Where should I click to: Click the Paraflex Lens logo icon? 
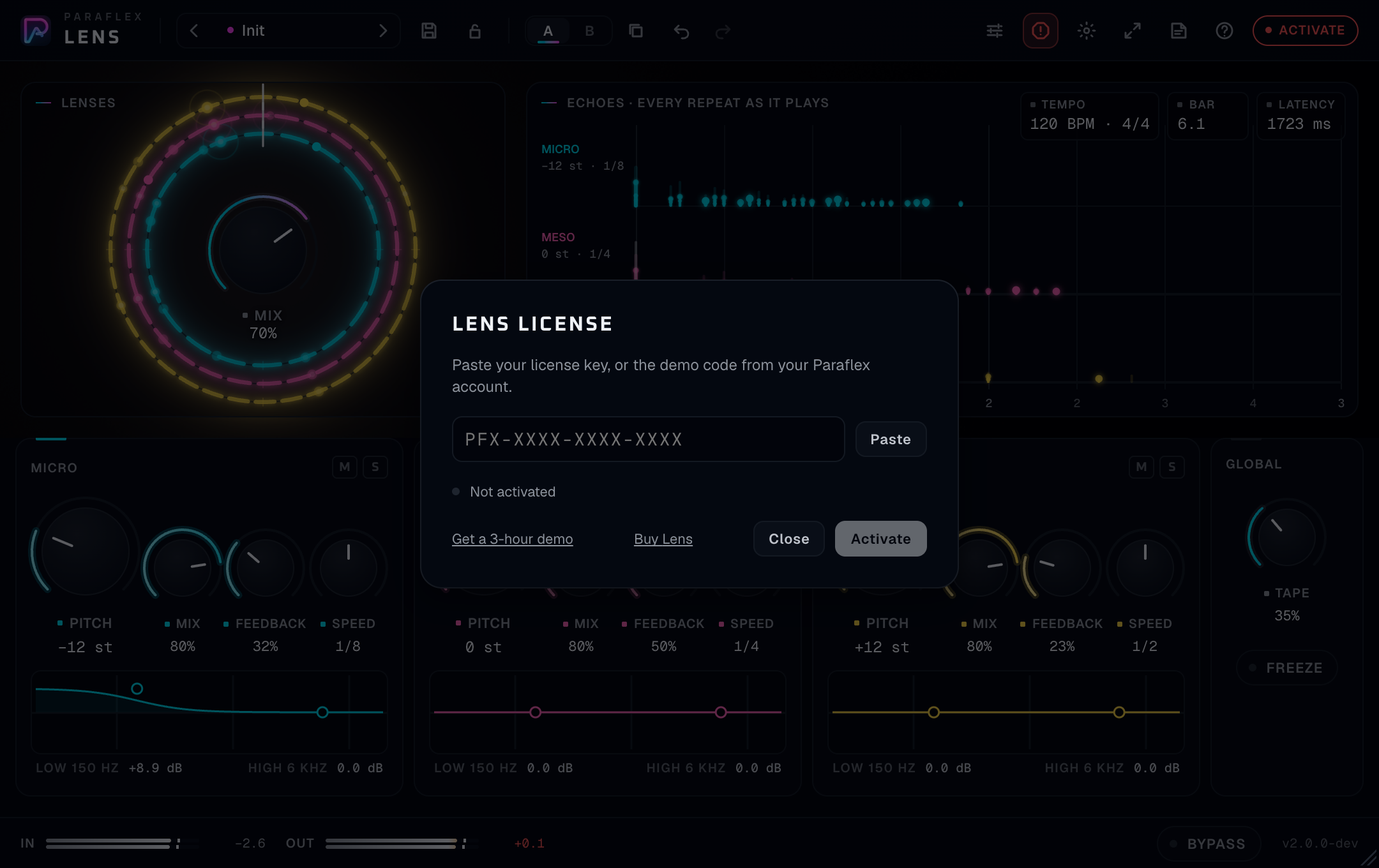(36, 30)
